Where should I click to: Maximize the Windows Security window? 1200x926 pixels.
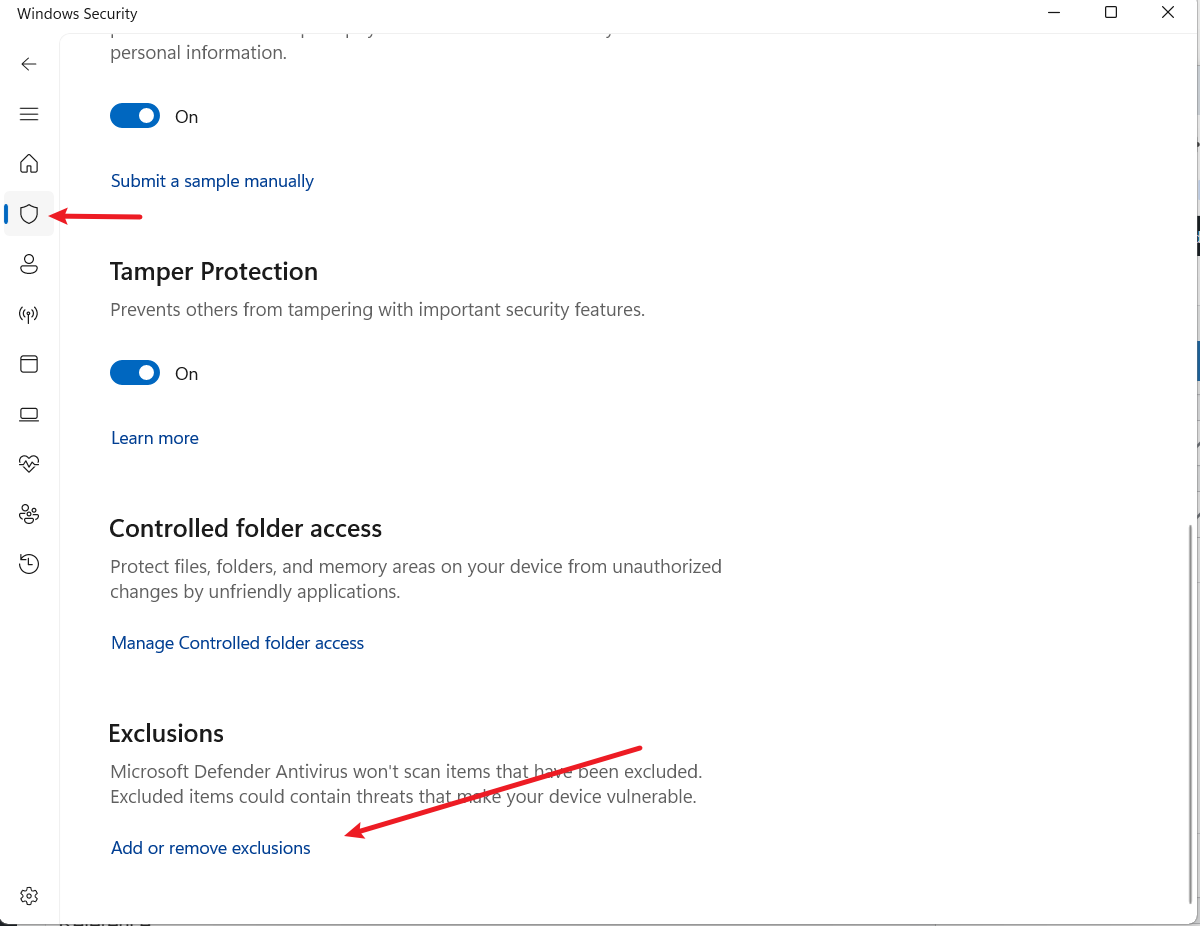tap(1110, 13)
